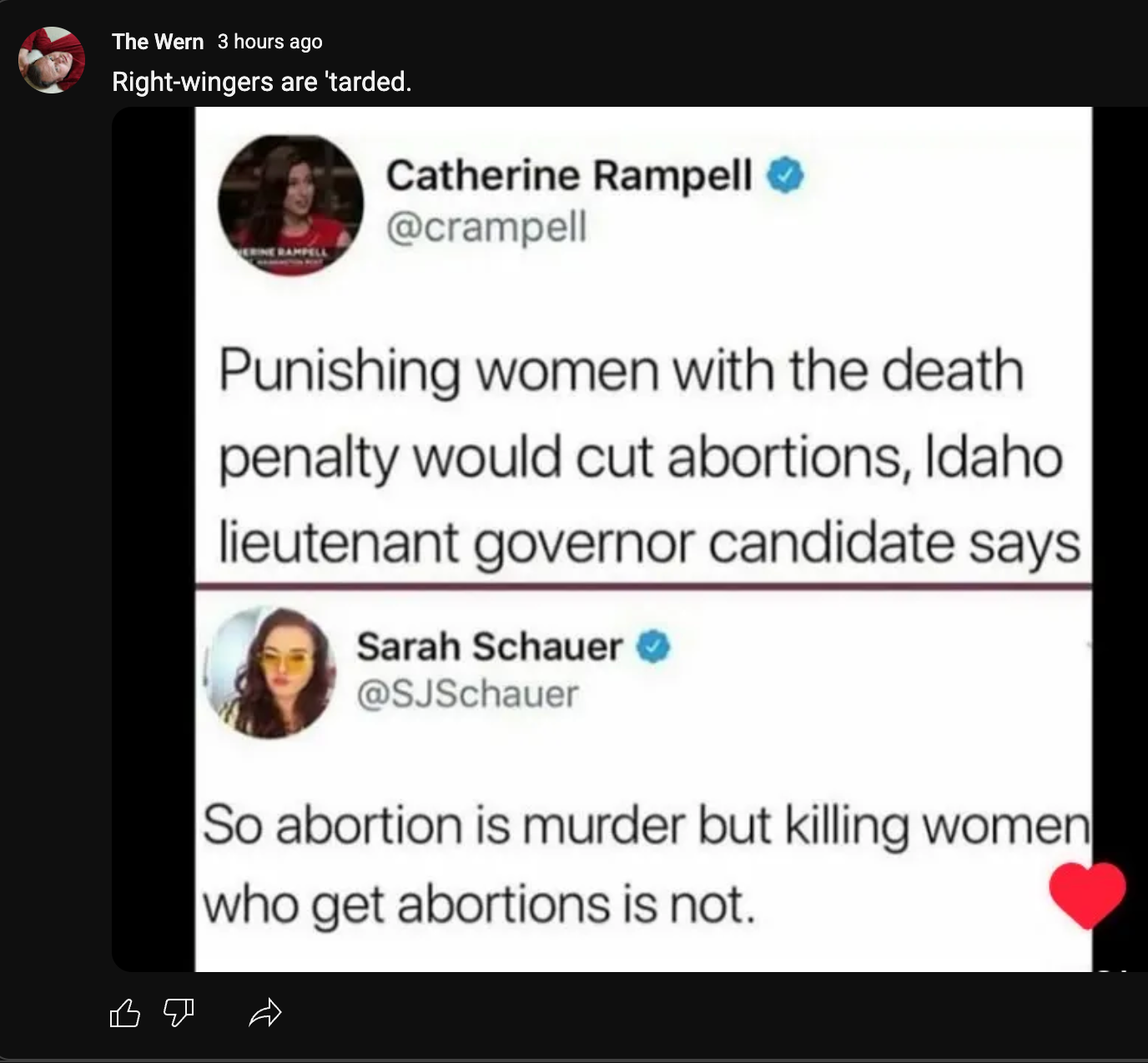Click the 'Right-wingers are 'tarded.' comment text
The image size is (1148, 1063).
point(262,82)
